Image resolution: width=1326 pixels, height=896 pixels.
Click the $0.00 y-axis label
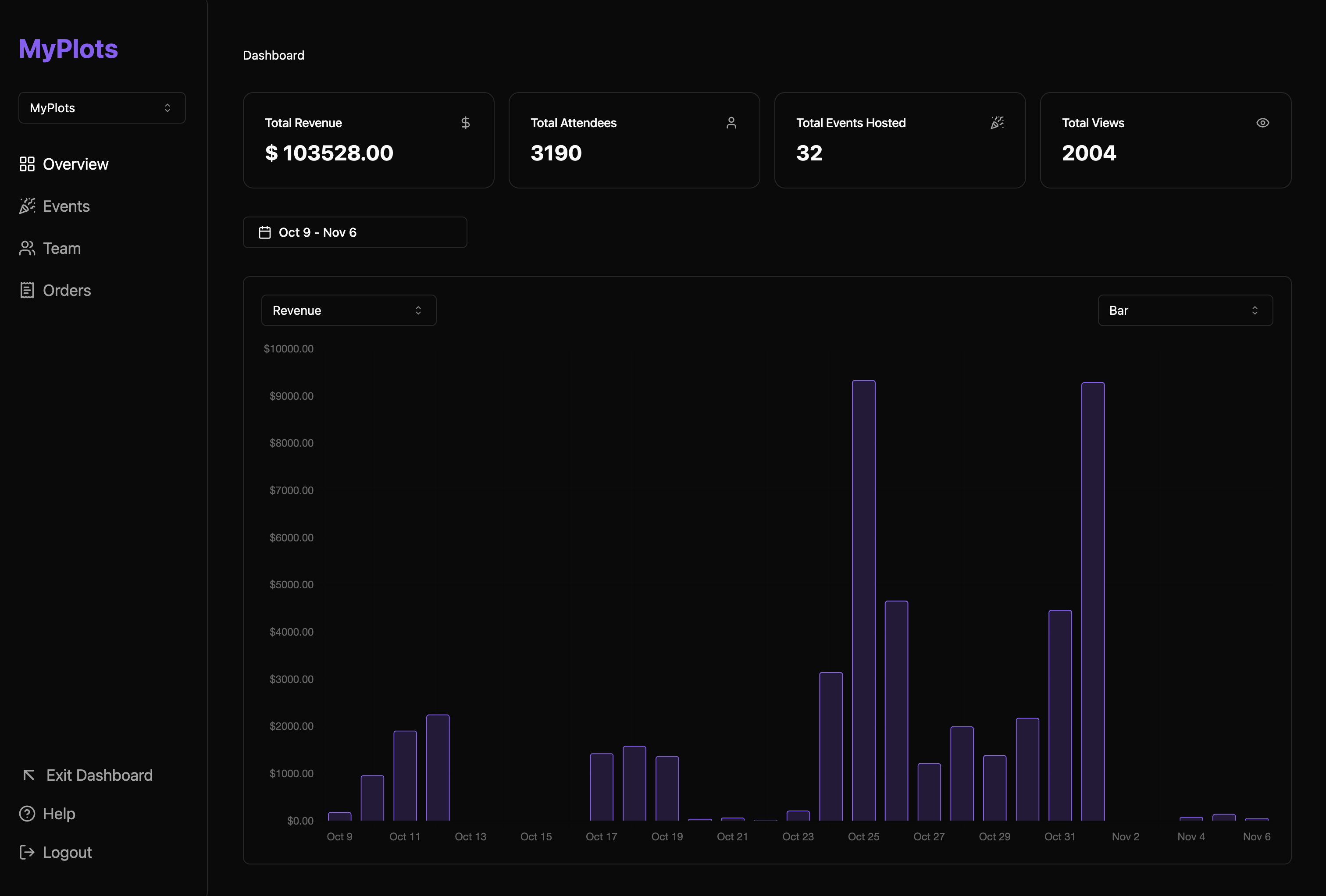[x=300, y=821]
